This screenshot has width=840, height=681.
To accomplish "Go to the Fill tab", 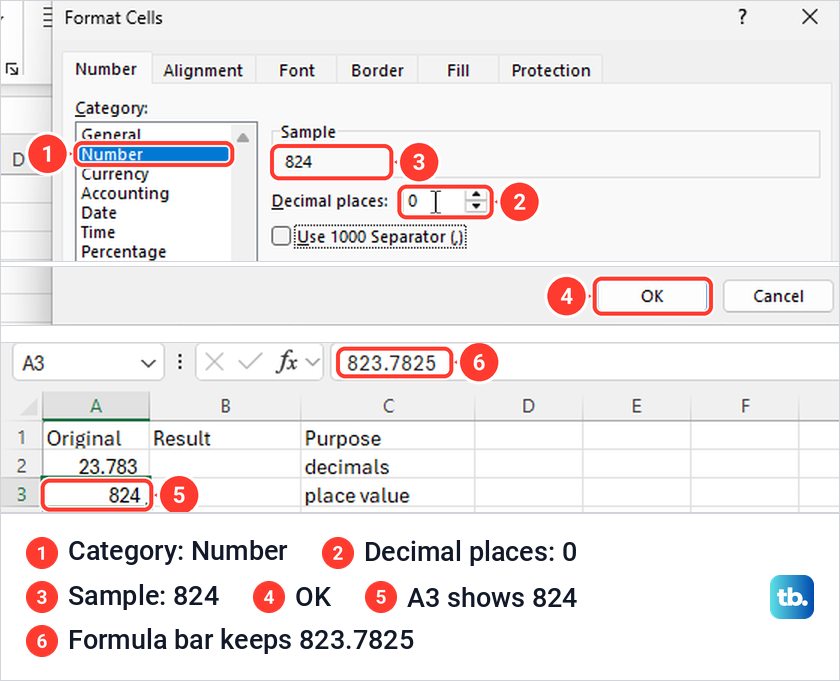I will tap(458, 70).
